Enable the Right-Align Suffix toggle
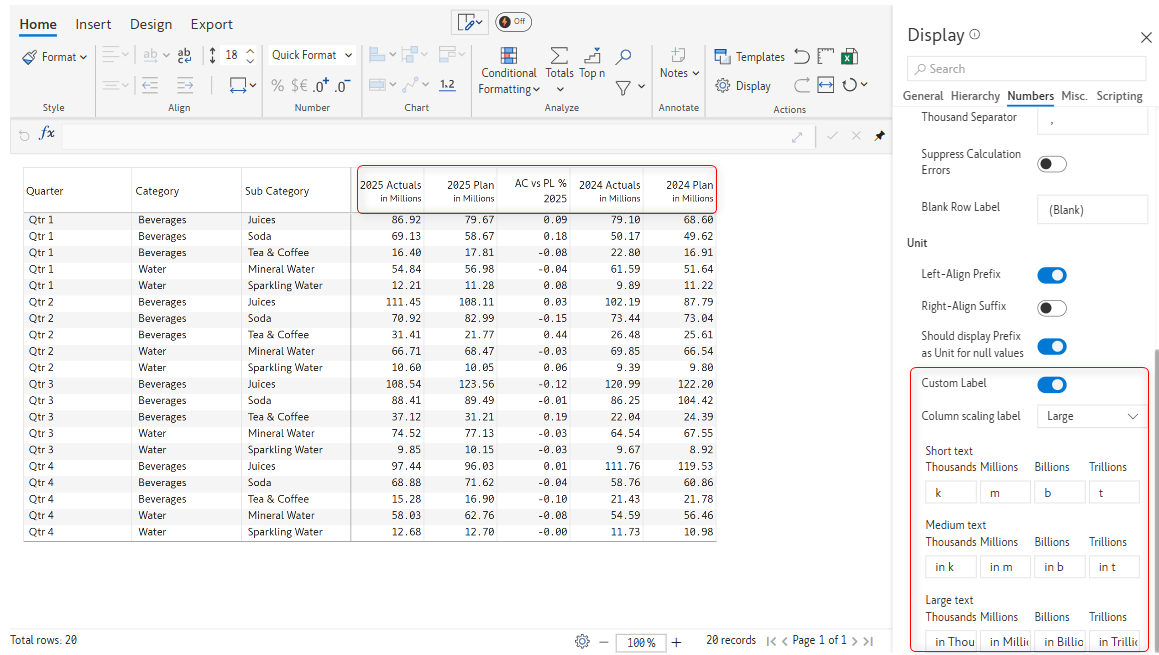The width and height of the screenshot is (1159, 655). pos(1051,308)
